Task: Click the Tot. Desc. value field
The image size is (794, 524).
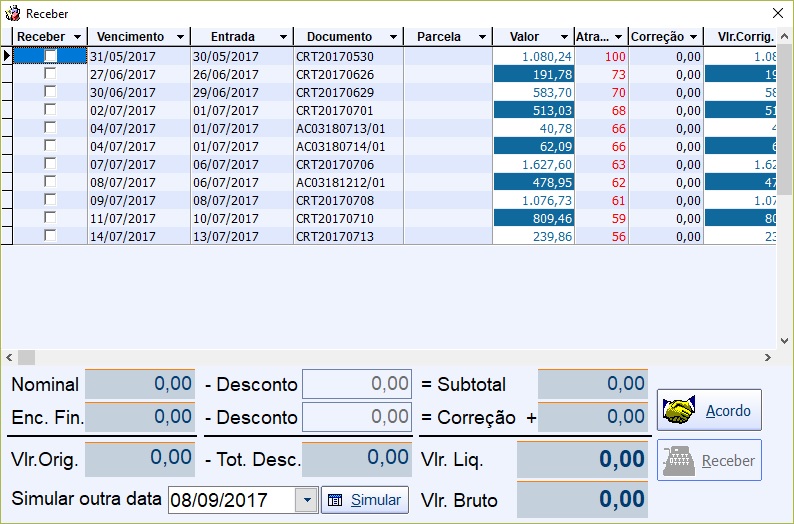Action: pos(357,459)
